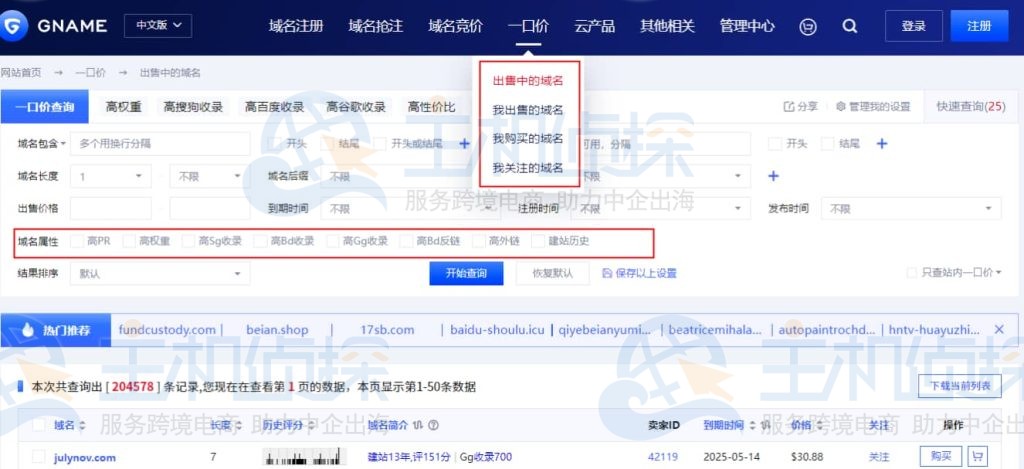Click the 恢复默认 button
The height and width of the screenshot is (469, 1024).
(x=552, y=274)
